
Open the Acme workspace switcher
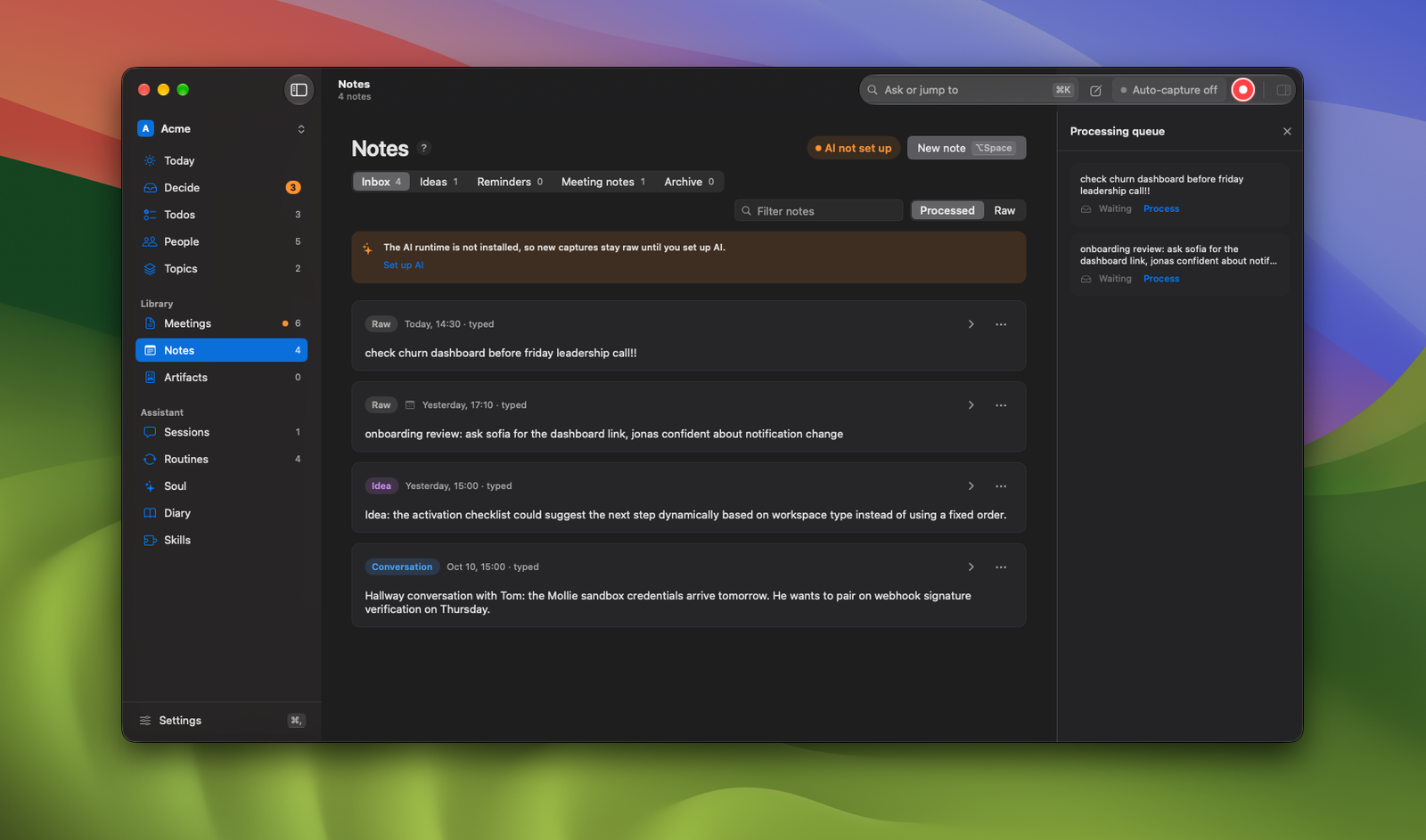coord(221,129)
